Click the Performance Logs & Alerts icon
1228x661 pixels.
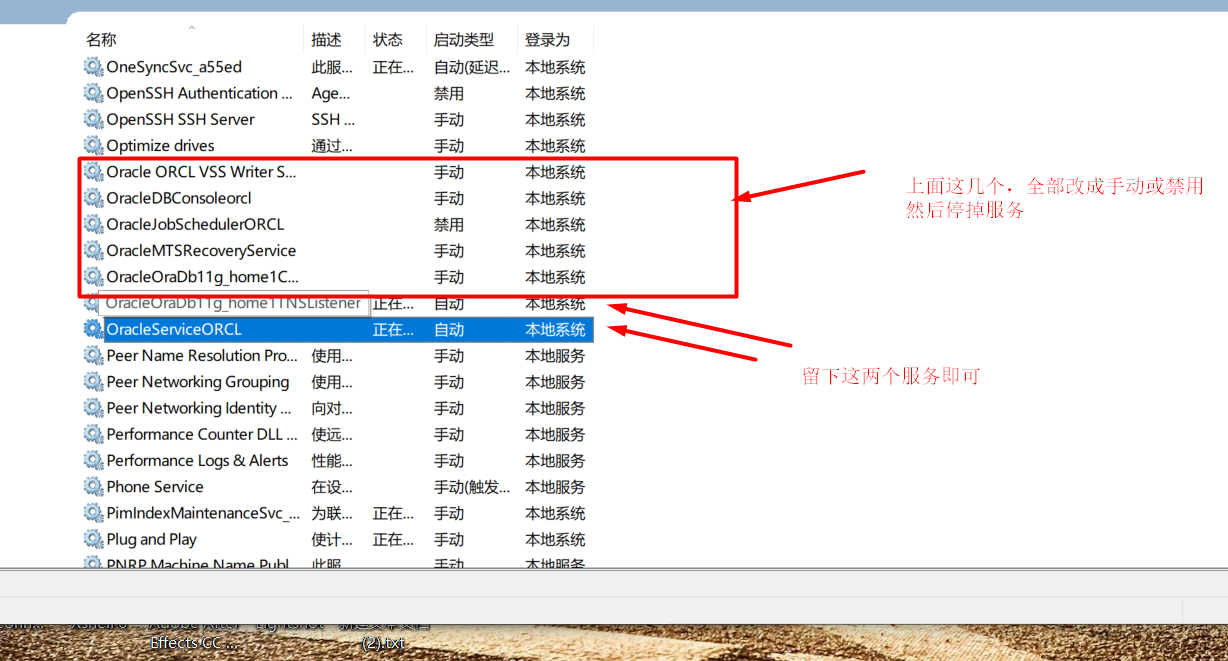tap(93, 461)
